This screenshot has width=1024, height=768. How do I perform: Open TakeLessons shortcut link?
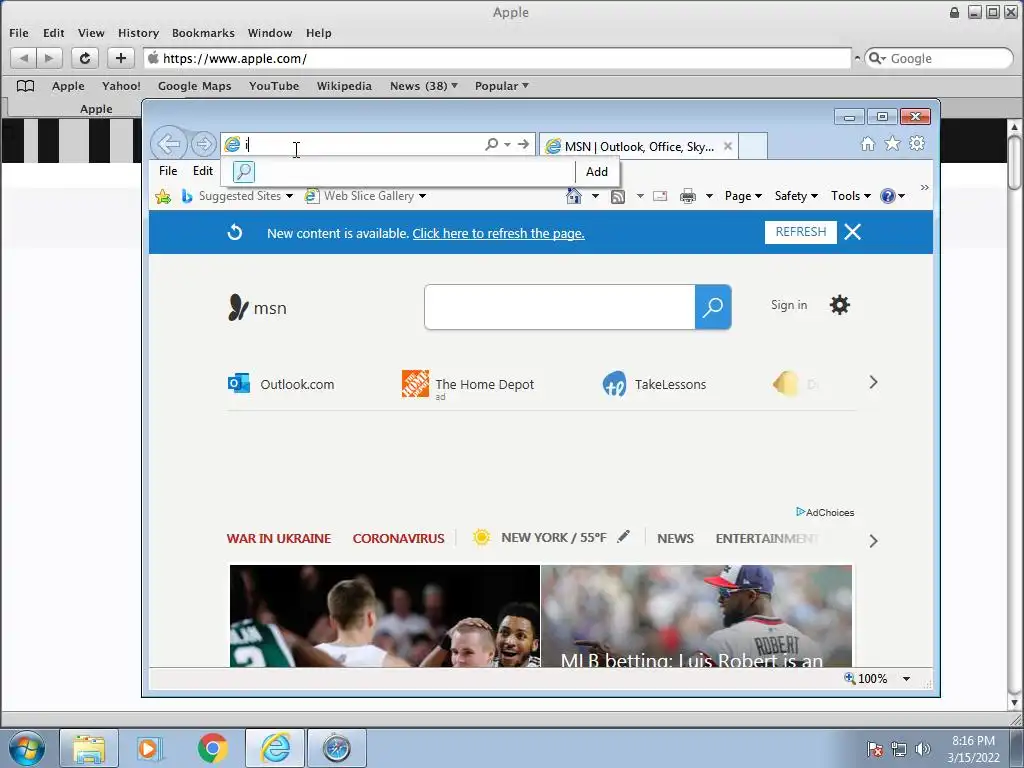[654, 384]
